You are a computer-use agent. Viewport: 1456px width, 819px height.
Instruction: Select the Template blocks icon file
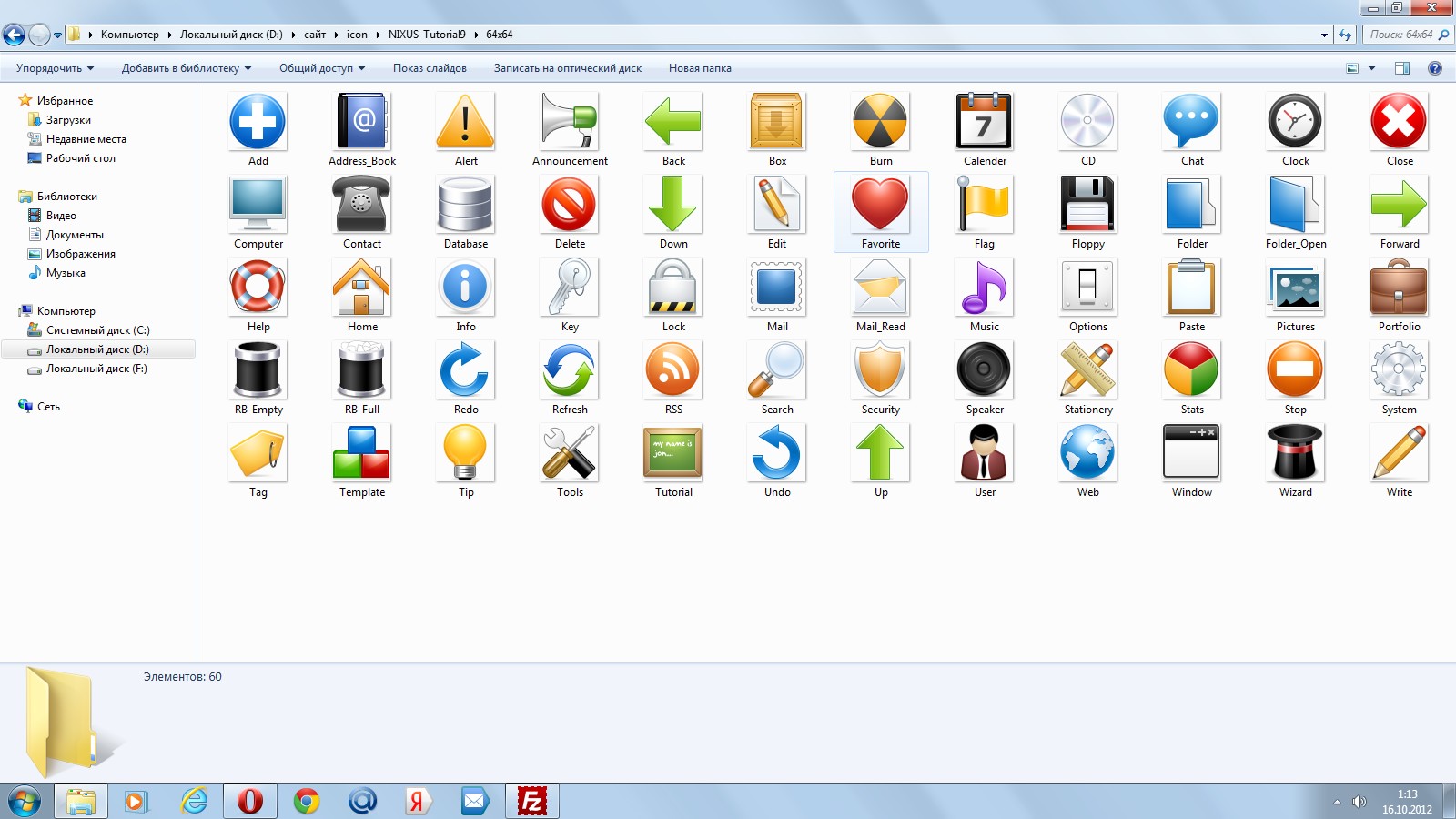[362, 461]
